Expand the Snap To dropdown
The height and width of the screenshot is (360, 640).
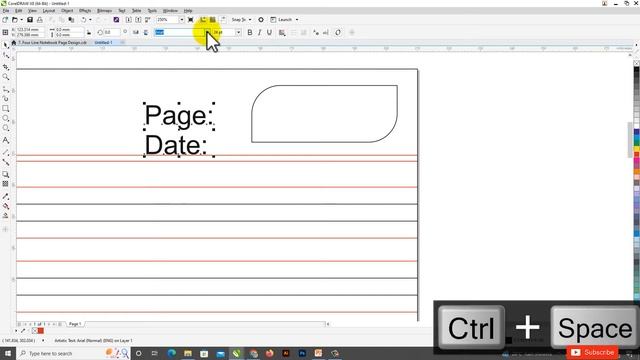(x=250, y=20)
